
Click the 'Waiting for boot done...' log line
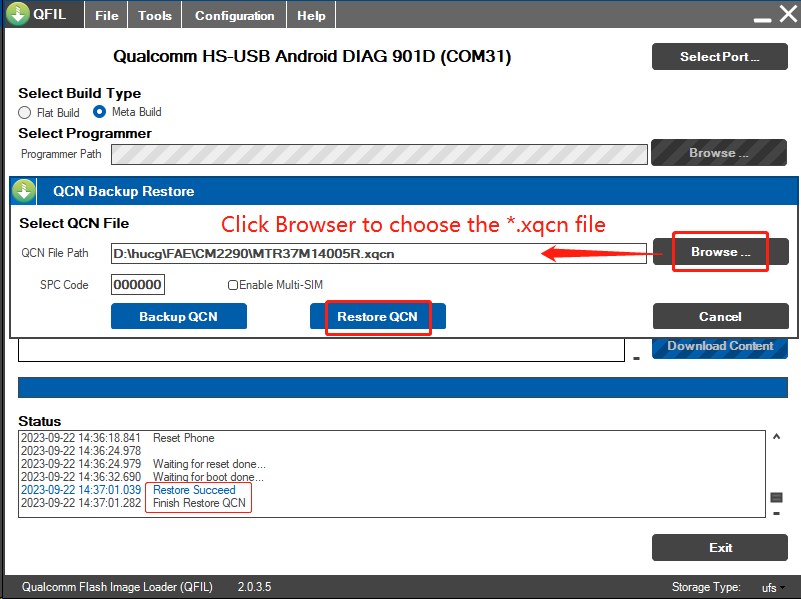tap(208, 477)
